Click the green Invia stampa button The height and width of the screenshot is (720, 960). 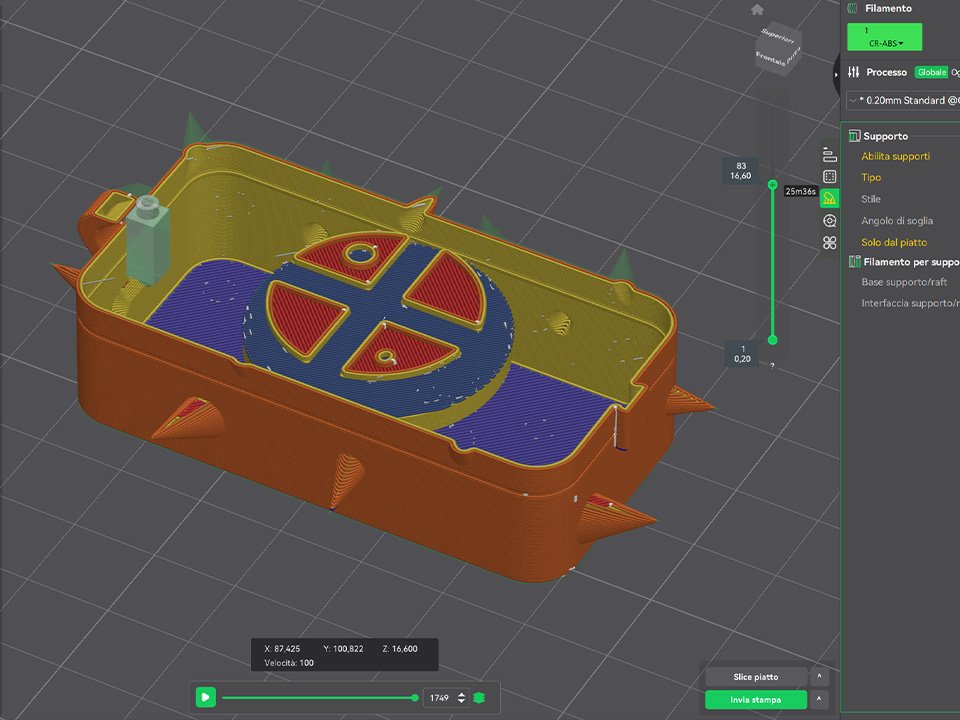755,699
